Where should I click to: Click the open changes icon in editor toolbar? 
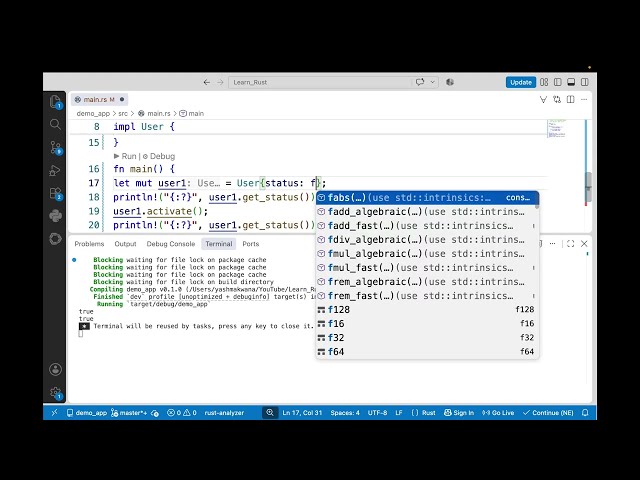(557, 99)
